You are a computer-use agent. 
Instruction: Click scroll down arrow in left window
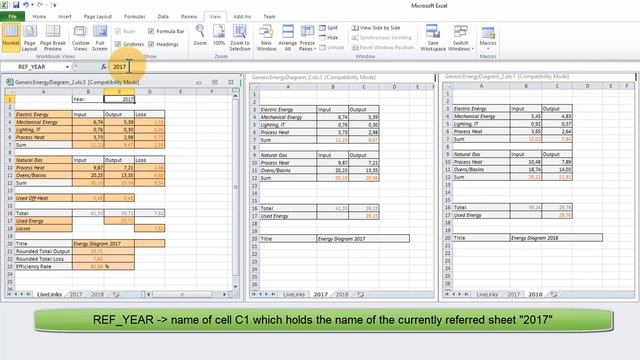pyautogui.click(x=236, y=287)
